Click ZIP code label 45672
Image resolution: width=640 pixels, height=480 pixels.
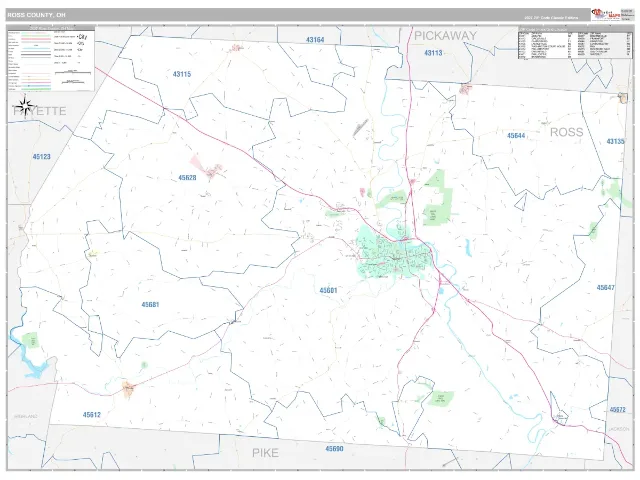tap(617, 409)
